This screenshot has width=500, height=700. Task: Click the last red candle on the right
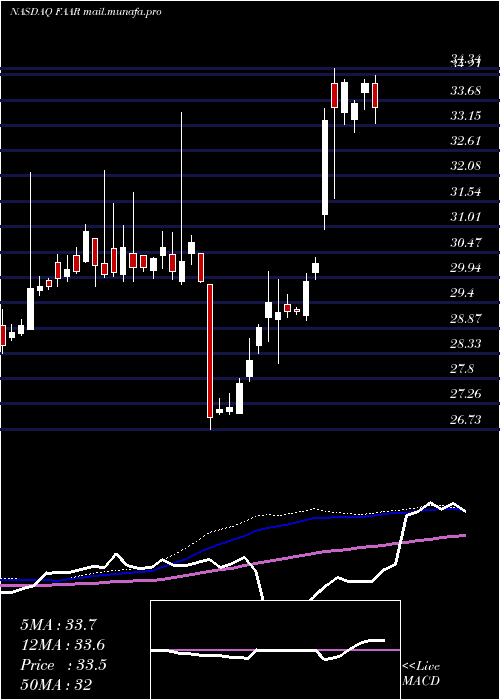click(x=375, y=95)
